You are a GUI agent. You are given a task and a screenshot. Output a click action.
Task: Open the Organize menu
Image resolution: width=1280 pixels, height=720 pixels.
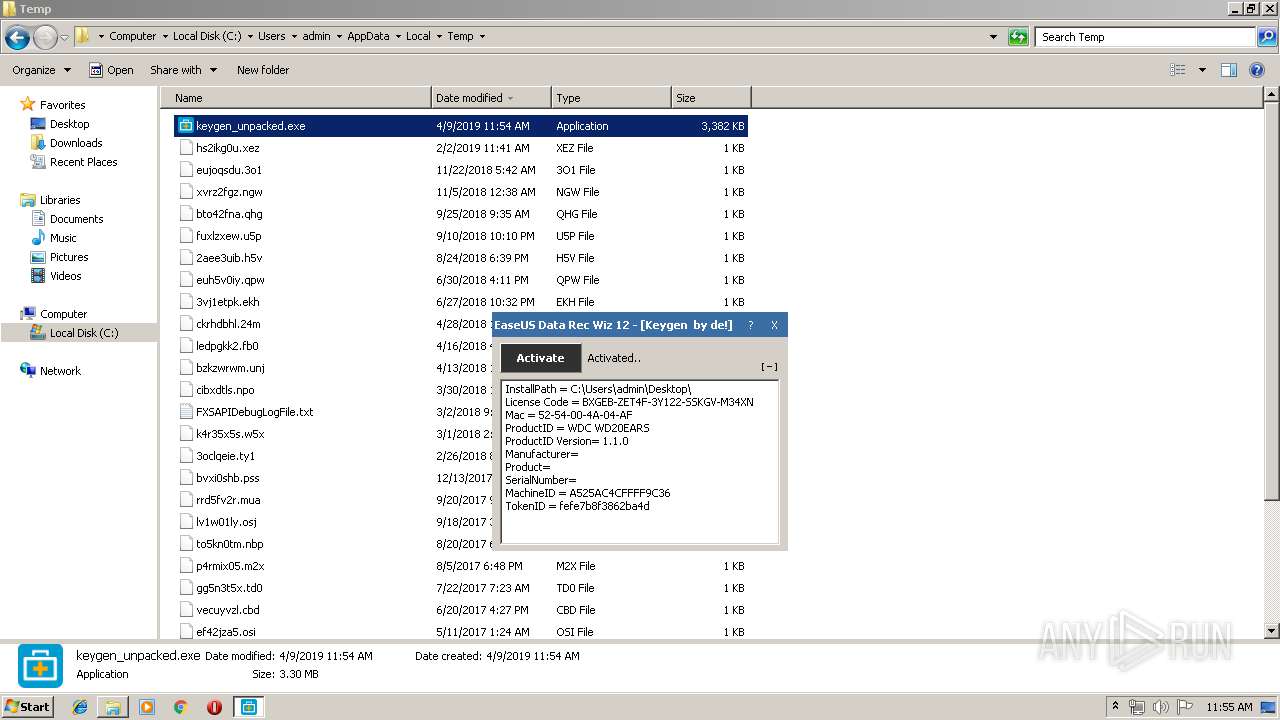click(x=41, y=70)
